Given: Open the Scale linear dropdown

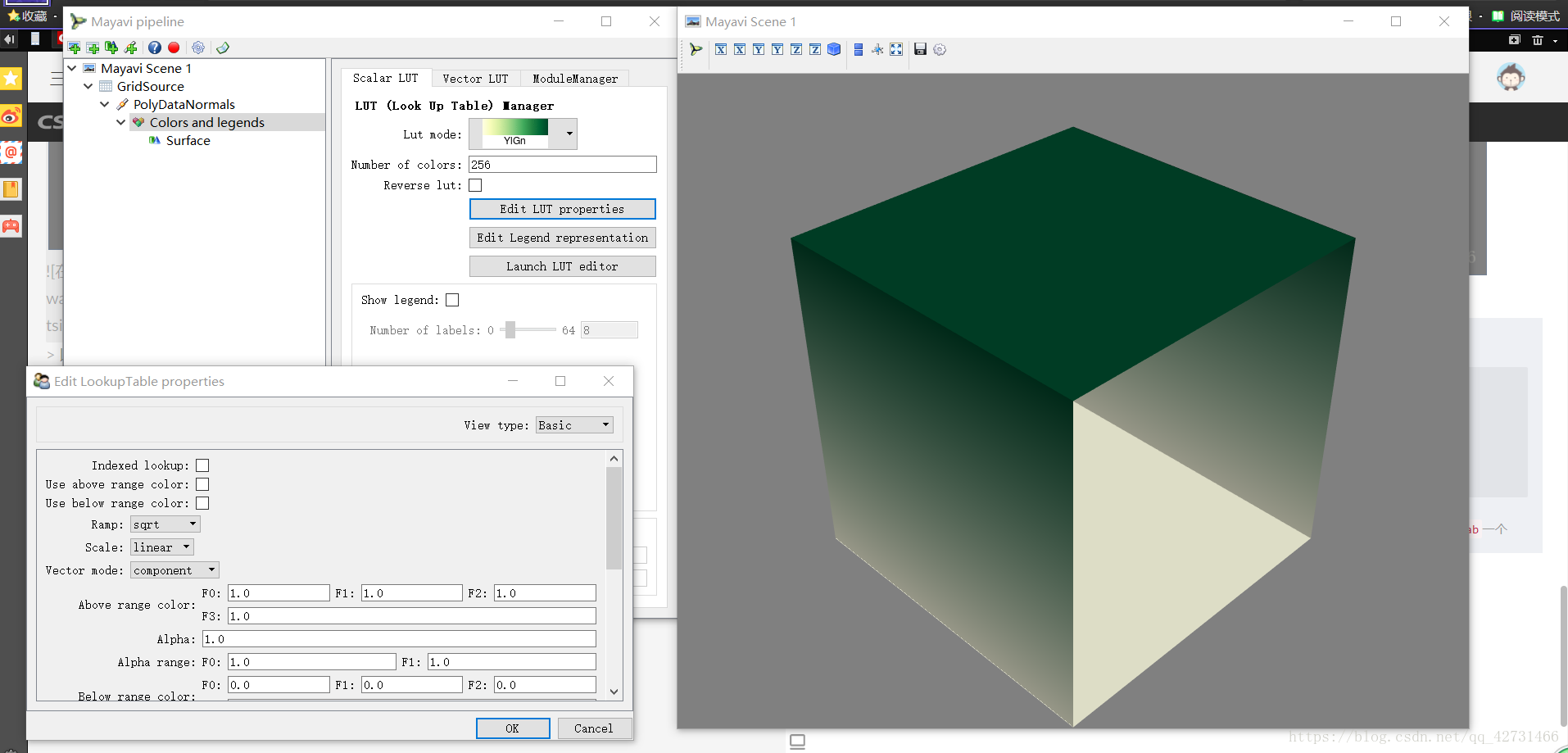Looking at the screenshot, I should pos(161,547).
